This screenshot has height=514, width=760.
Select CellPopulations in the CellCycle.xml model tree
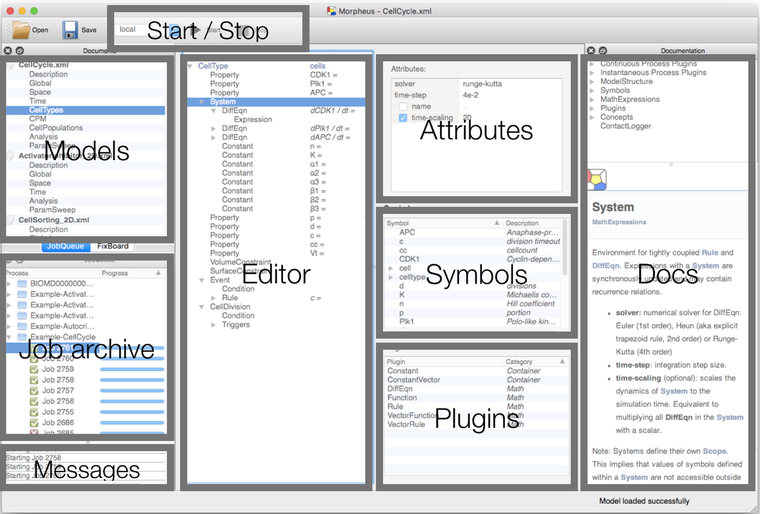pos(55,128)
